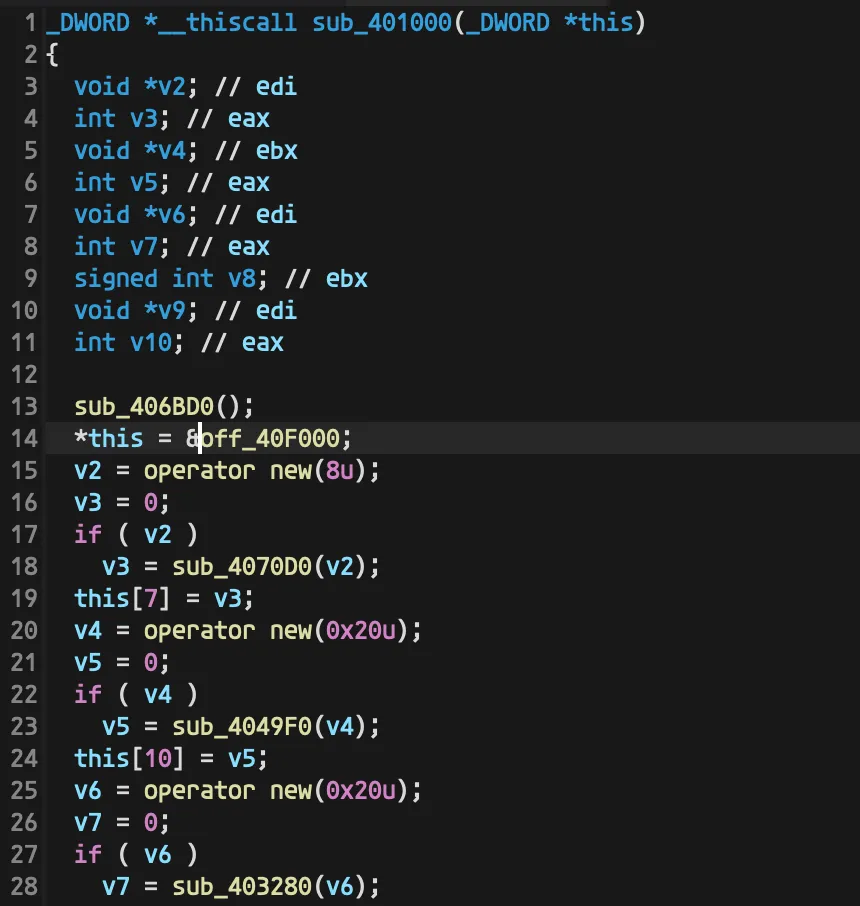Click the *this parameter in signature
Image resolution: width=860 pixels, height=906 pixels.
coord(599,23)
